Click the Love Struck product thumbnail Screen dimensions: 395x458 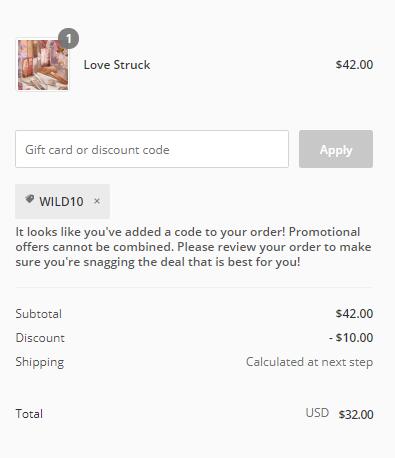(43, 65)
